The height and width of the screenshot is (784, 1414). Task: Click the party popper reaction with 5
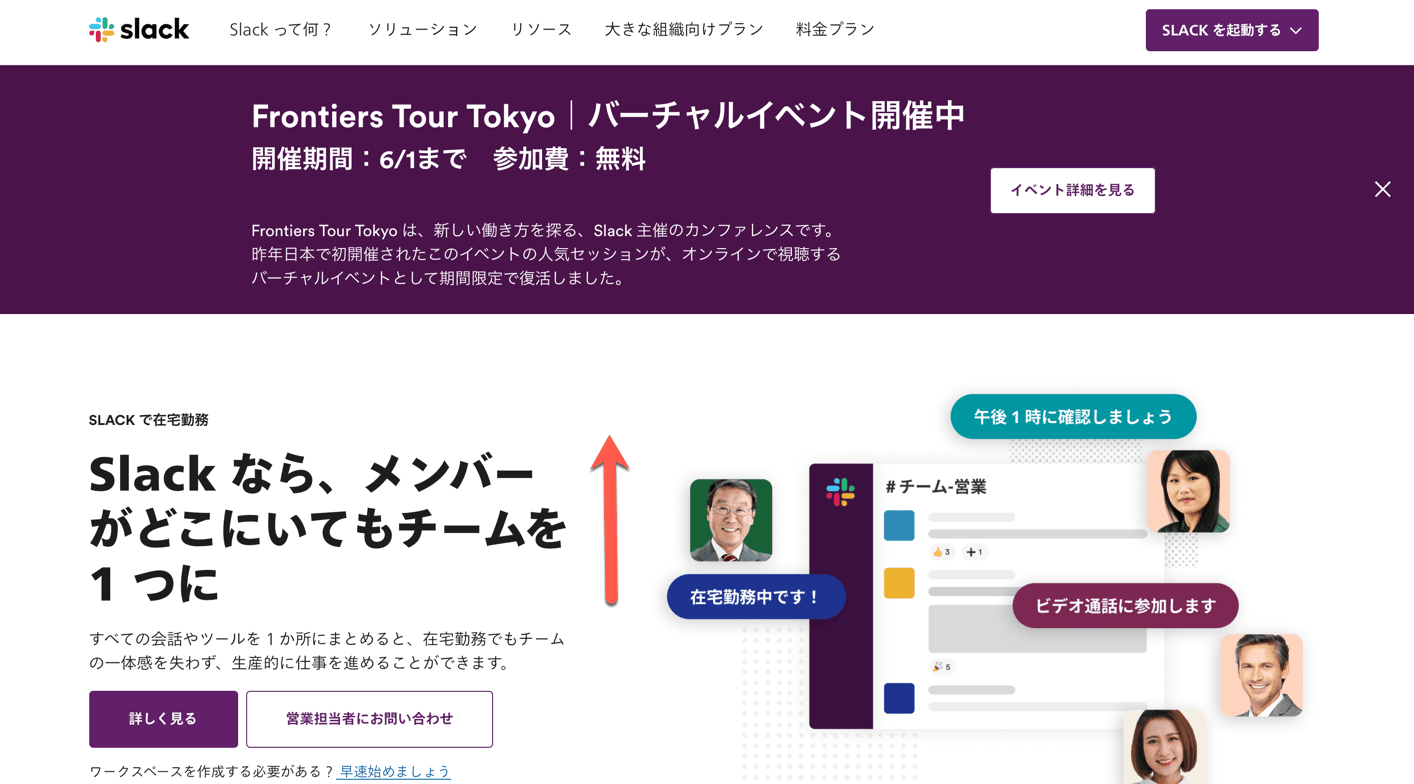pyautogui.click(x=941, y=667)
